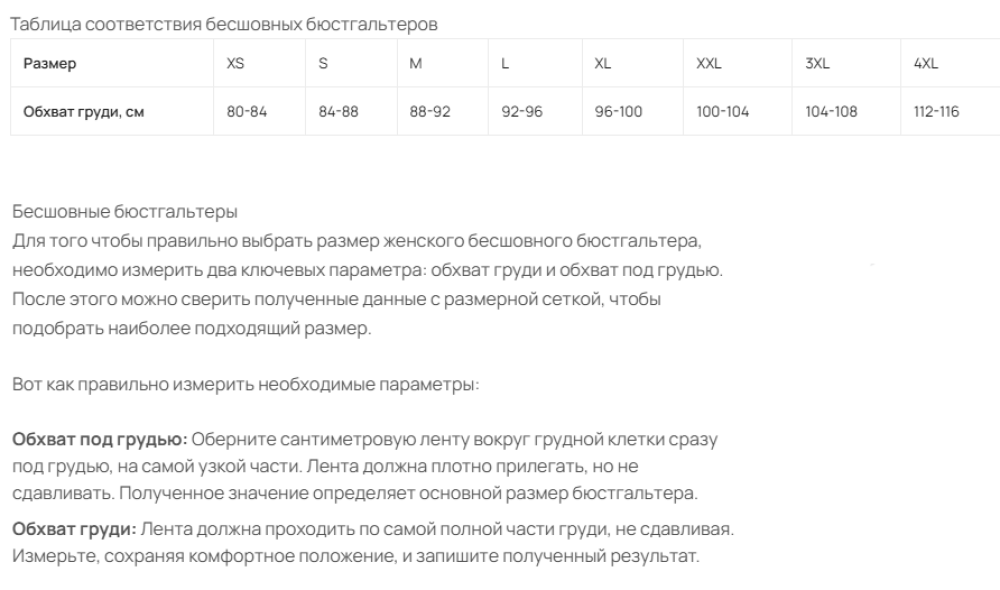
Task: Click the 3XL size header cell
Action: tap(846, 63)
